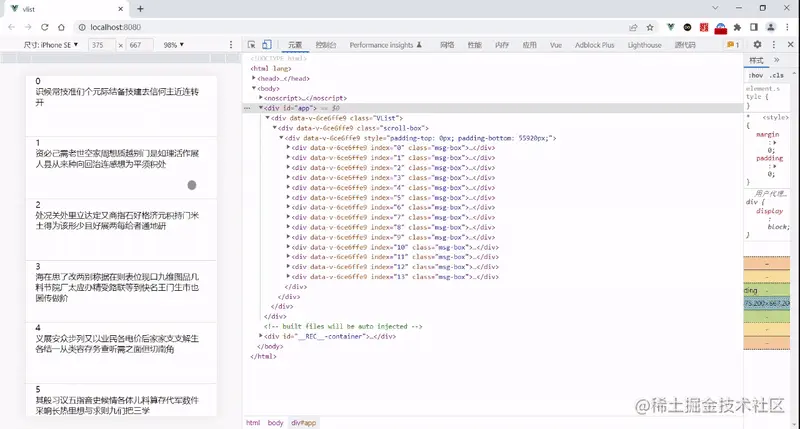800x429 pixels.
Task: Click the browser back arrow
Action: pyautogui.click(x=12, y=27)
